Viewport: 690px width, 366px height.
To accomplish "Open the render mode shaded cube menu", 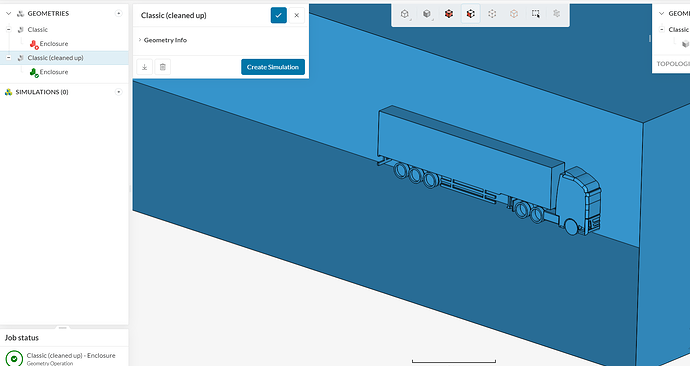I will tap(427, 14).
